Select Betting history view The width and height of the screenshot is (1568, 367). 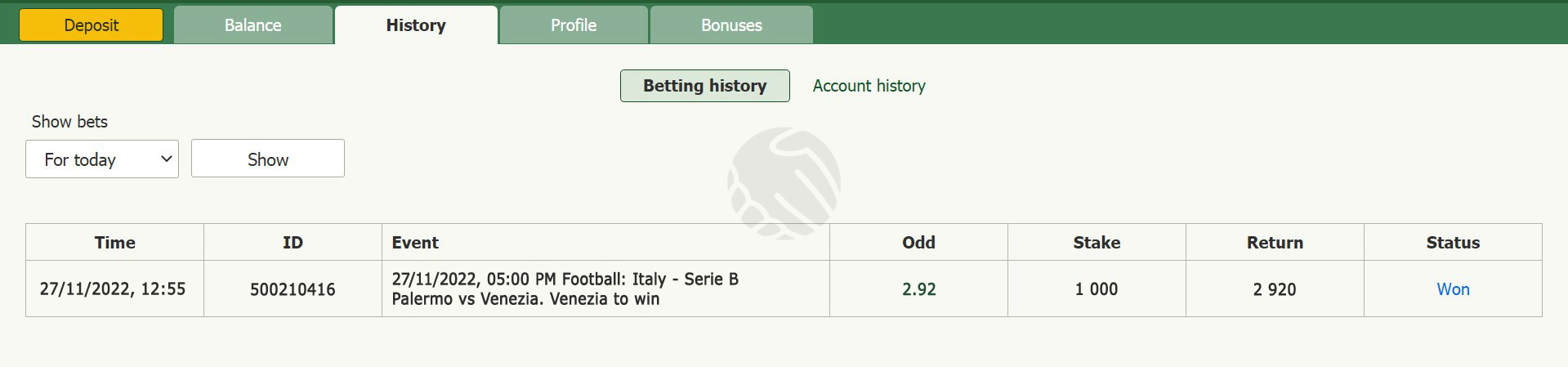pyautogui.click(x=705, y=86)
